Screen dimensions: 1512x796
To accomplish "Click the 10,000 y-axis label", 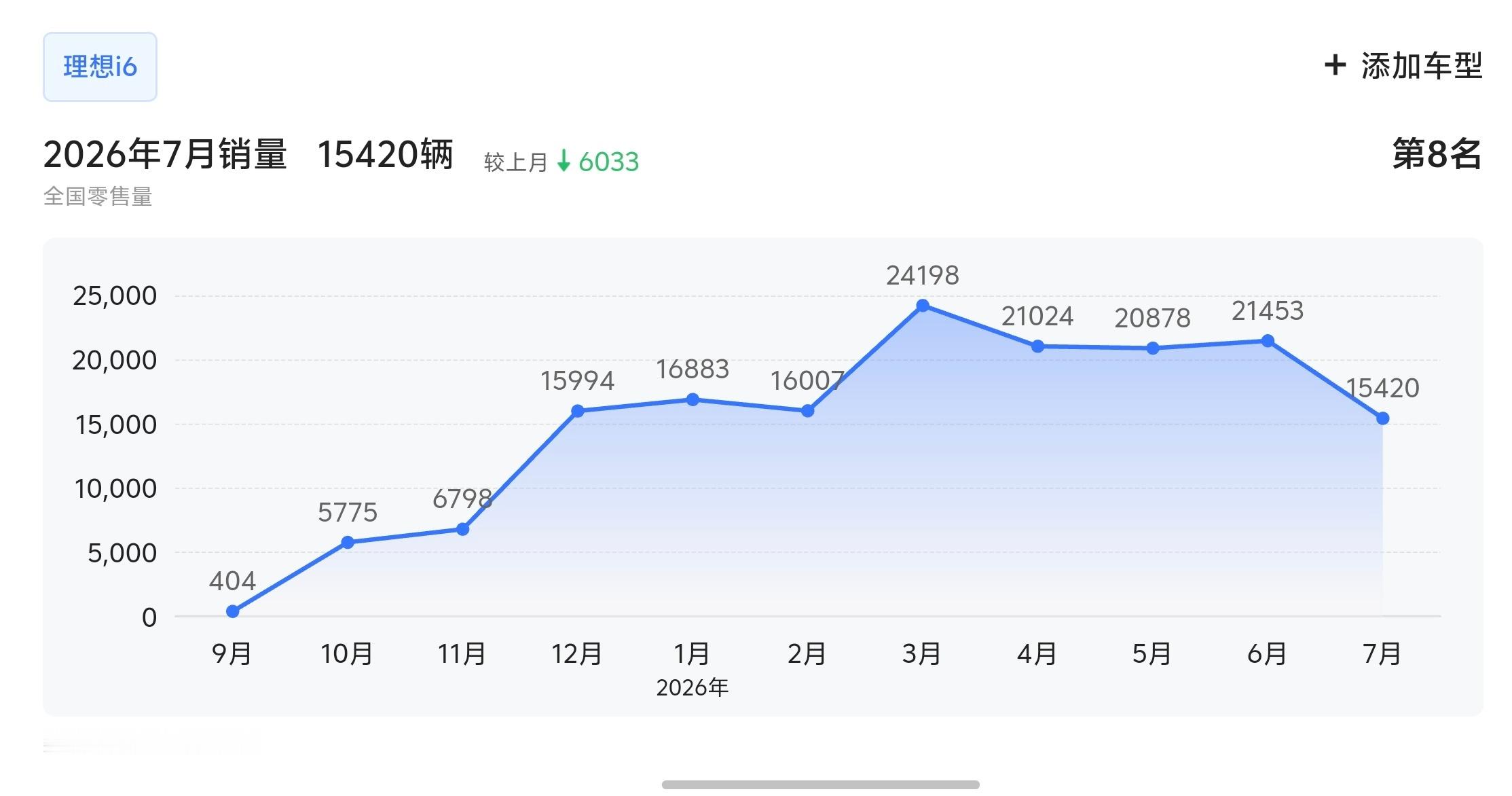I will (115, 488).
